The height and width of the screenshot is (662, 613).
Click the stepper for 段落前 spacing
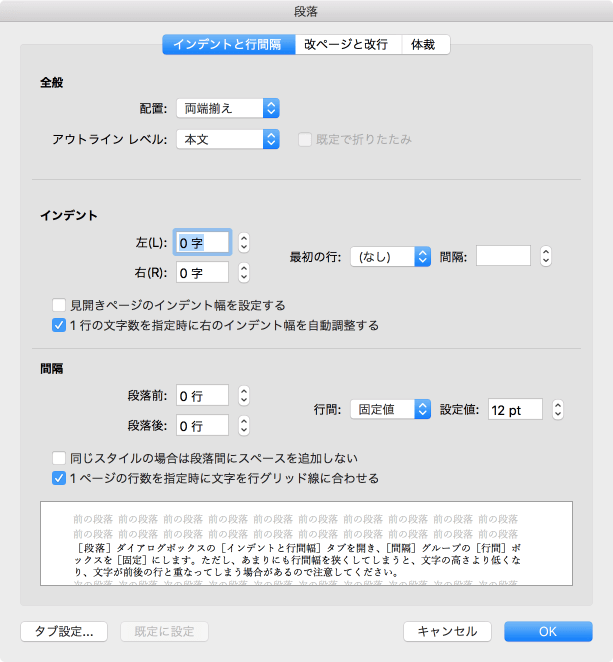click(244, 396)
